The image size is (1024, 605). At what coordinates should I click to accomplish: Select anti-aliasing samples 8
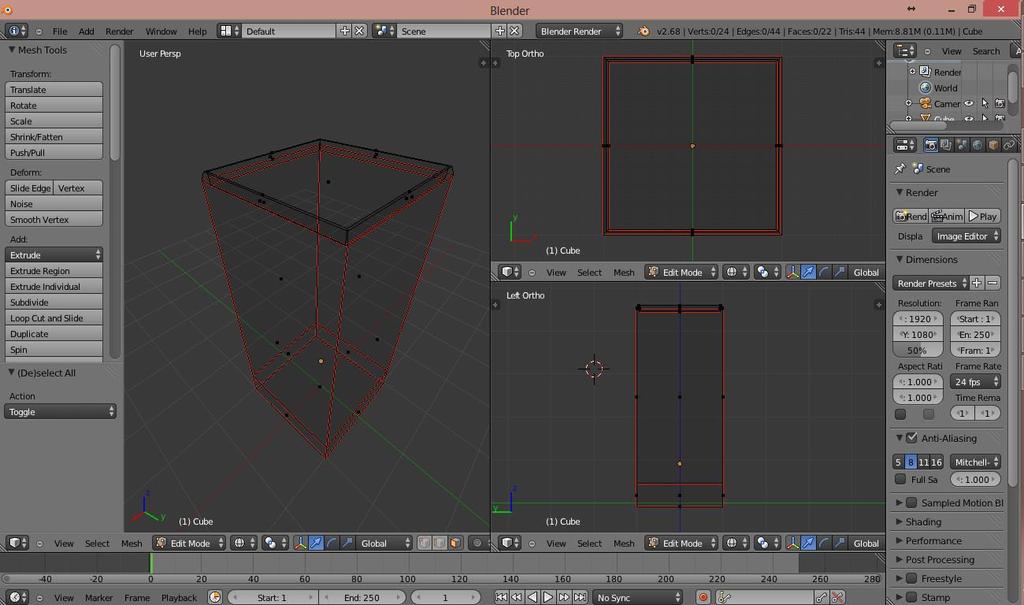click(x=910, y=462)
